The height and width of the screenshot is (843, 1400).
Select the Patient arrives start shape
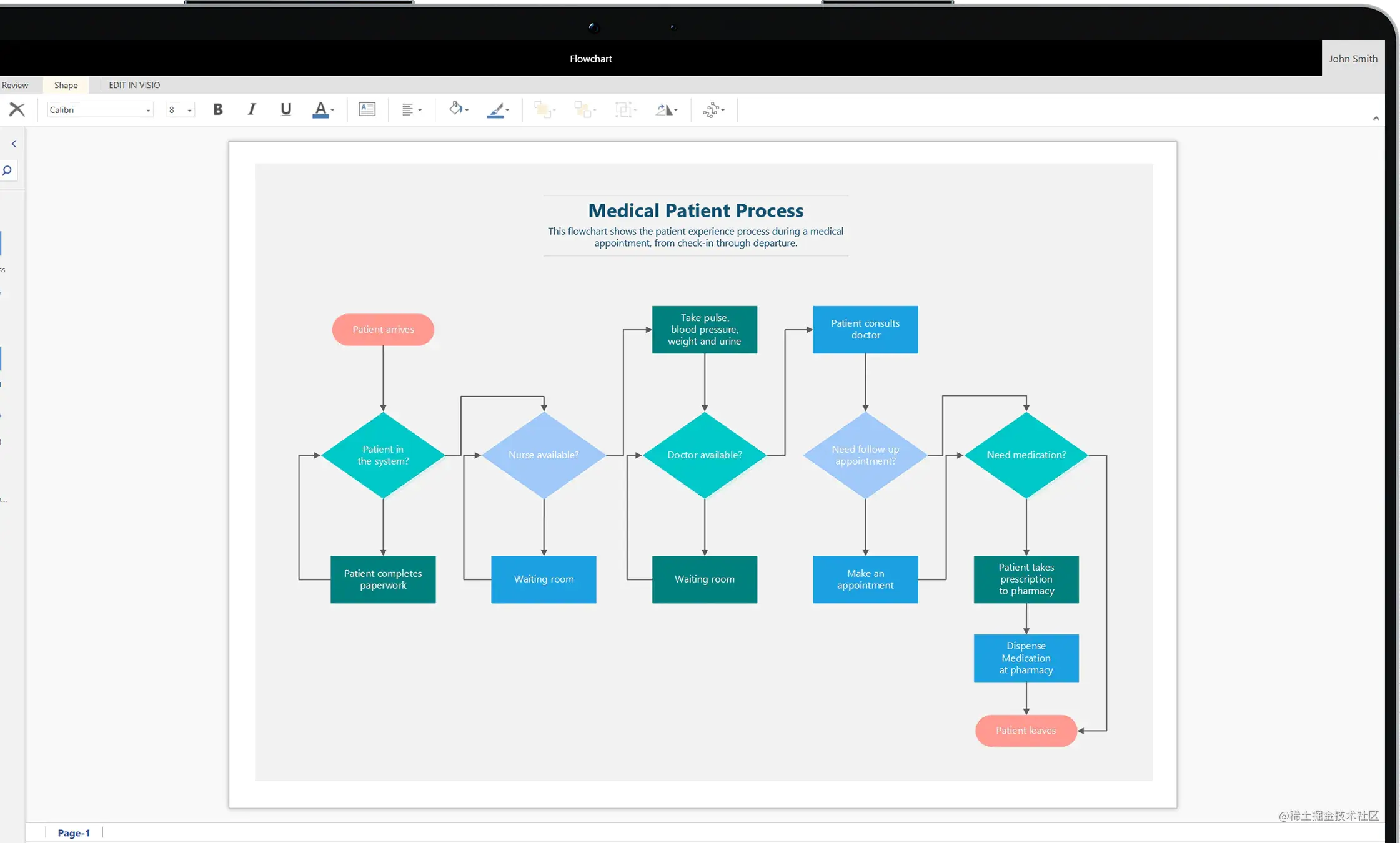(383, 330)
